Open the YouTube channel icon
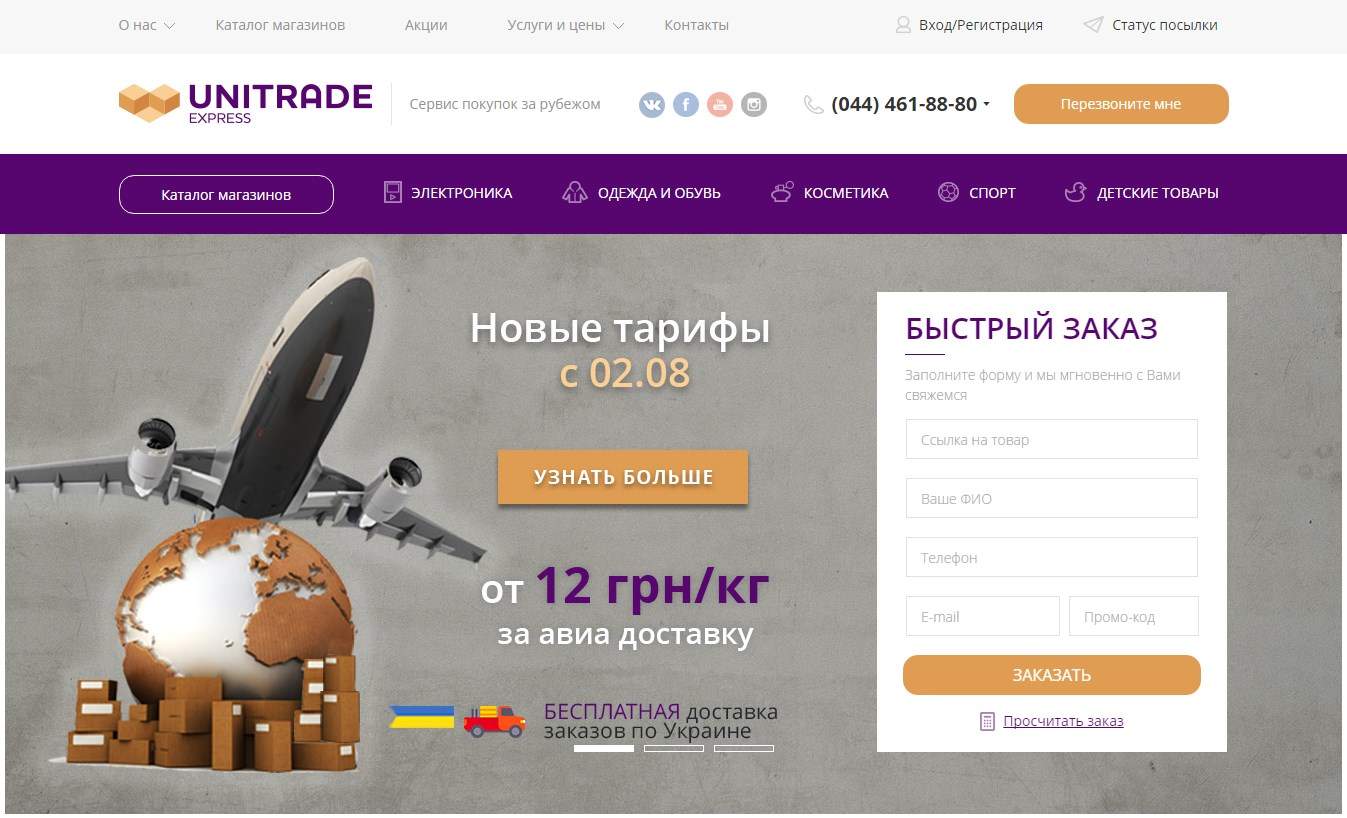The width and height of the screenshot is (1347, 818). point(720,104)
